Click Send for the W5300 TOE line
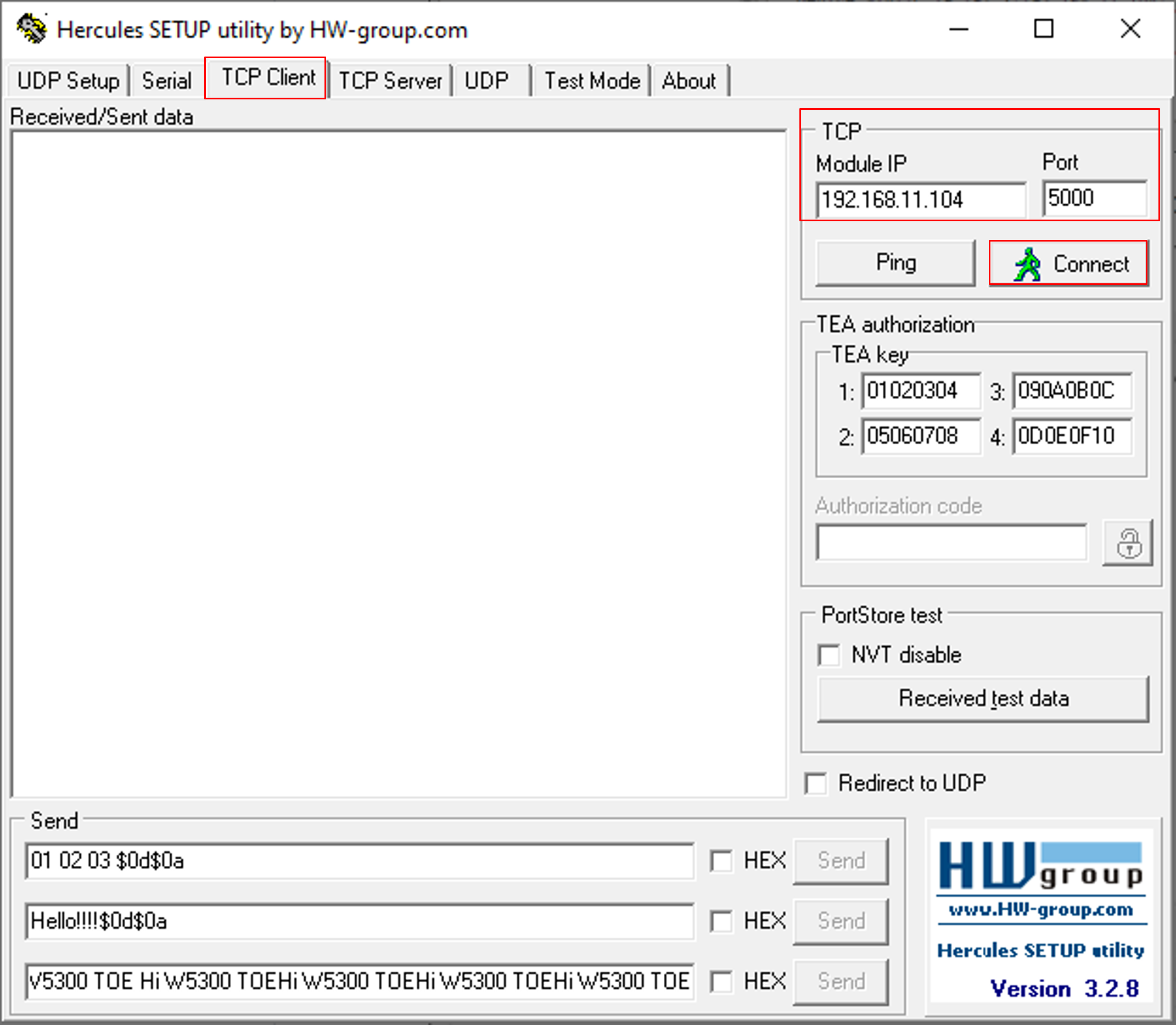 click(x=841, y=982)
